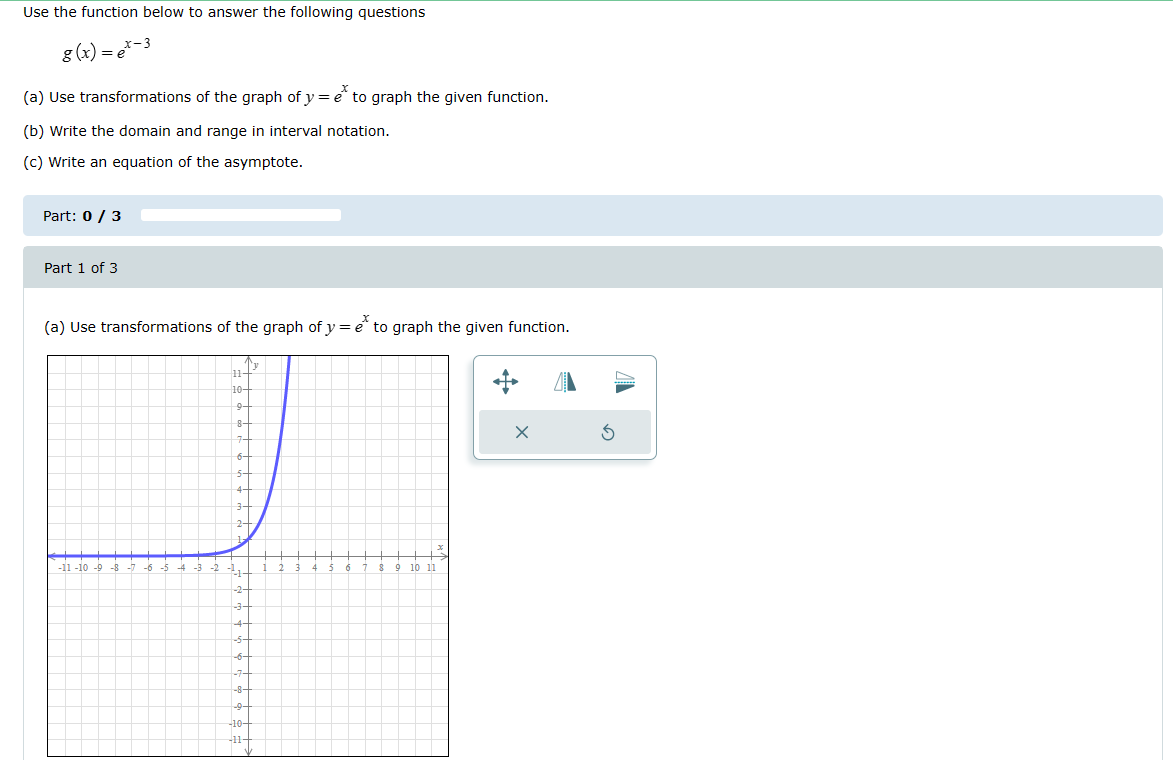1173x760 pixels.
Task: Click the Part 1 of 3 header bar
Action: tap(80, 267)
